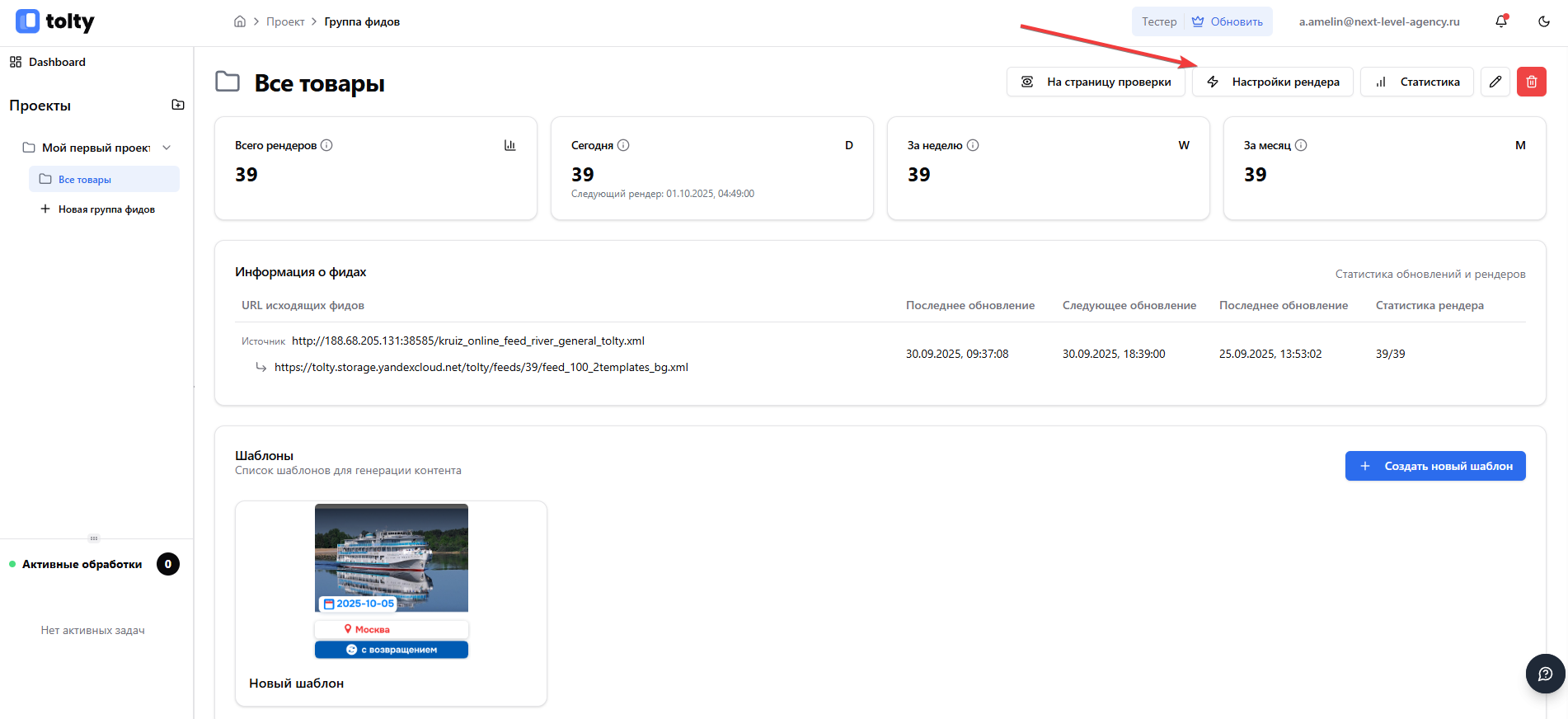This screenshot has height=719, width=1568.
Task: Click the Обновить upgrade button
Action: tap(1228, 21)
